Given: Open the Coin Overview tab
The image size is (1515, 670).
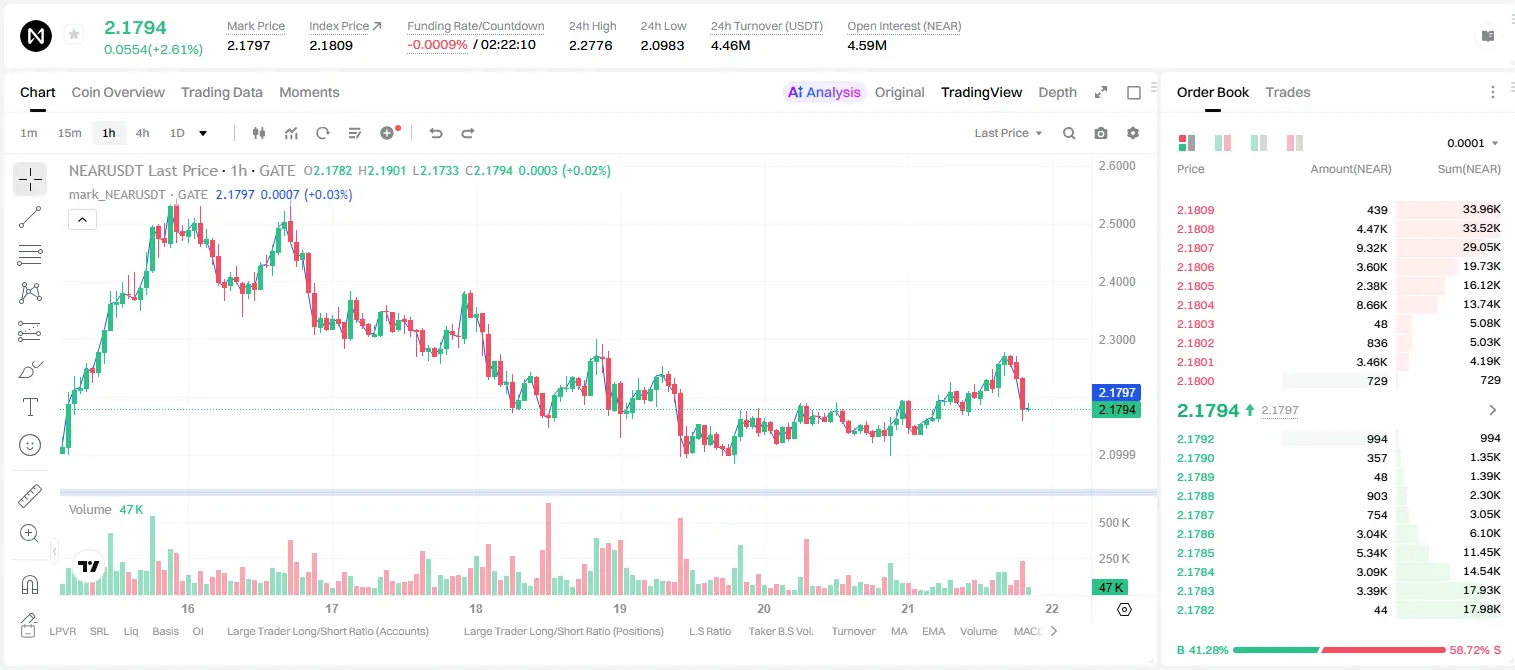Looking at the screenshot, I should (118, 92).
